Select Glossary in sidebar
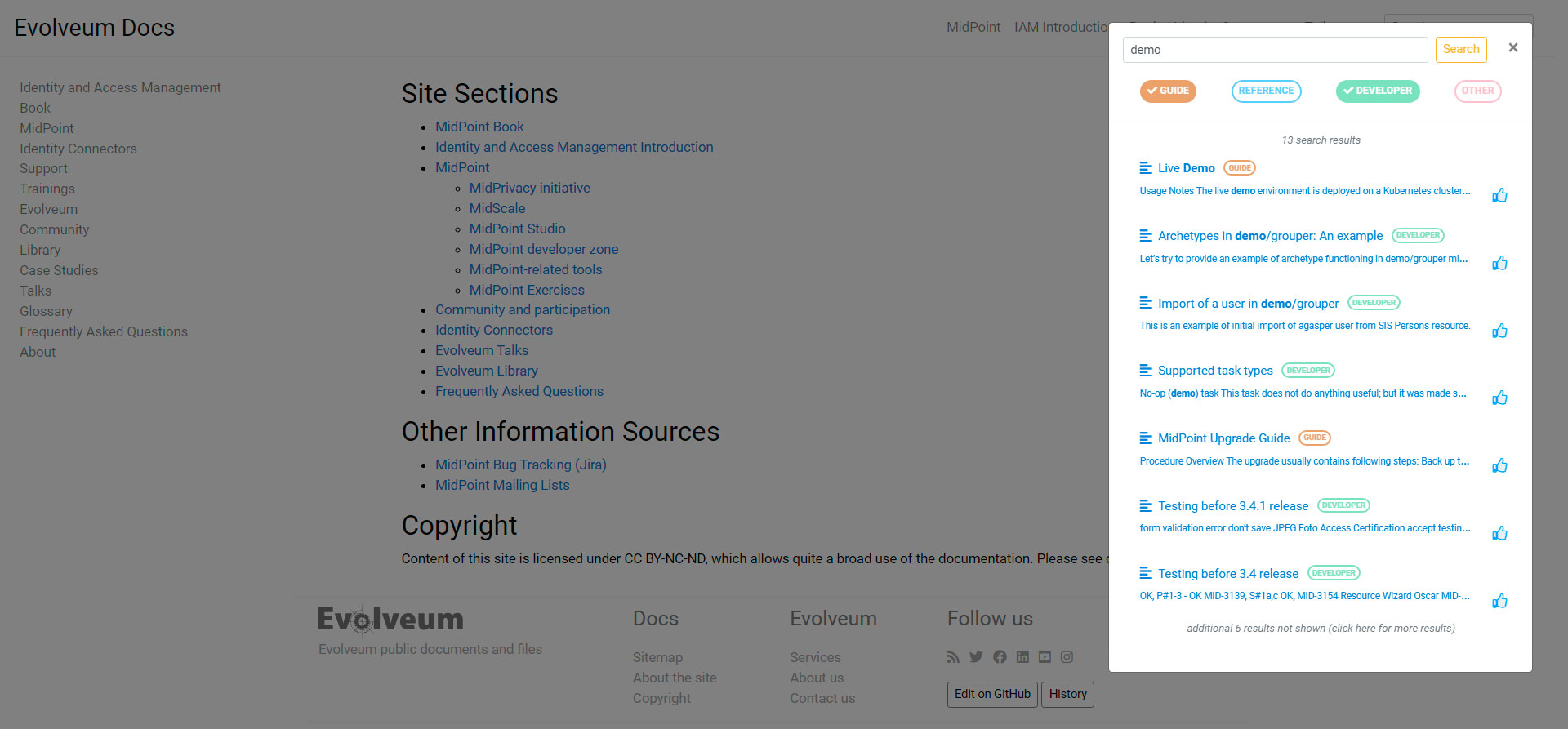 [46, 311]
